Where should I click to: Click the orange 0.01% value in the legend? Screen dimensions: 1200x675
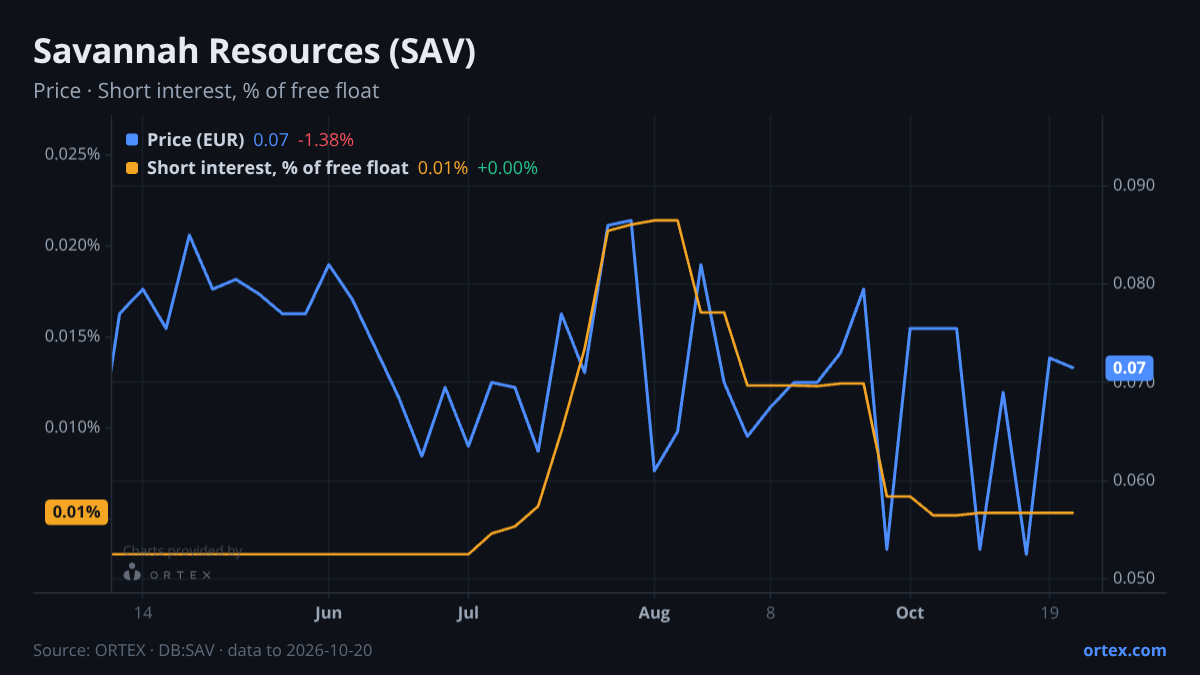tap(443, 168)
